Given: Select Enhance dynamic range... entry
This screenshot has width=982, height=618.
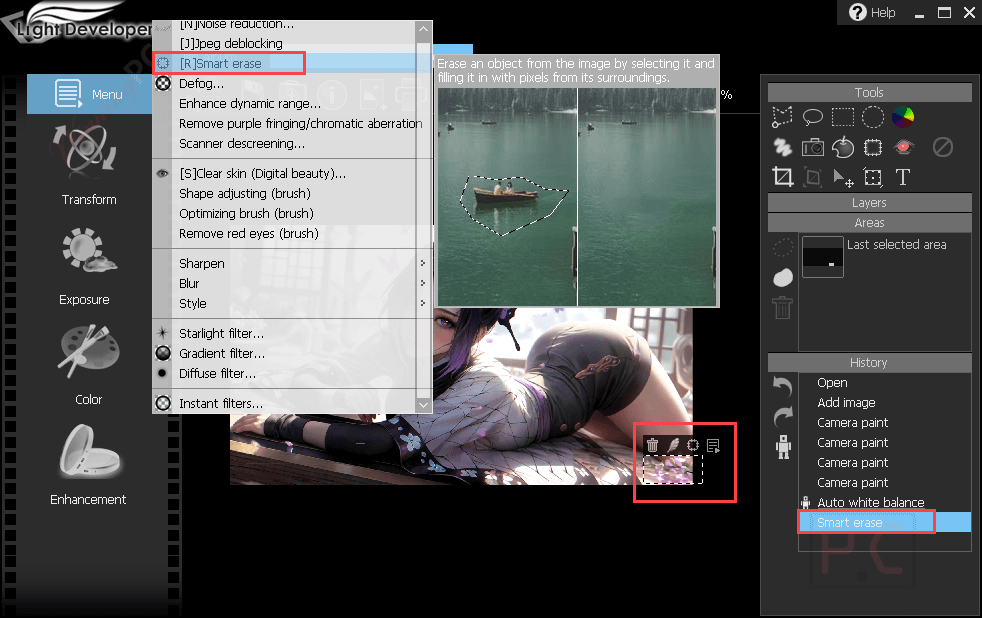Looking at the screenshot, I should (284, 103).
